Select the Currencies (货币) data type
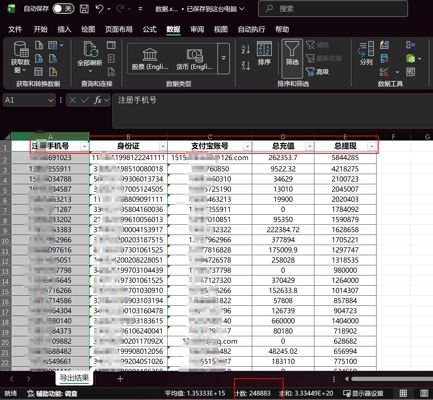Screen dimensions: 433x400 click(194, 59)
